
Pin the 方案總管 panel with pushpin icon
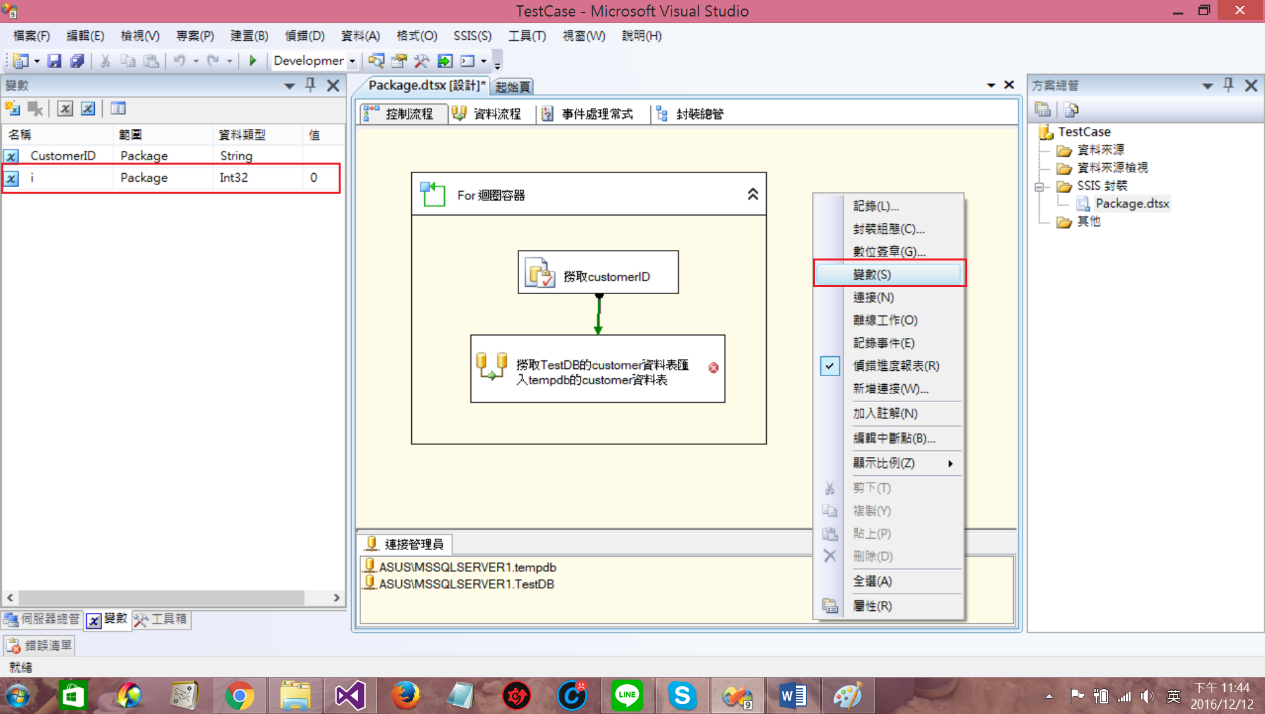pos(1229,86)
